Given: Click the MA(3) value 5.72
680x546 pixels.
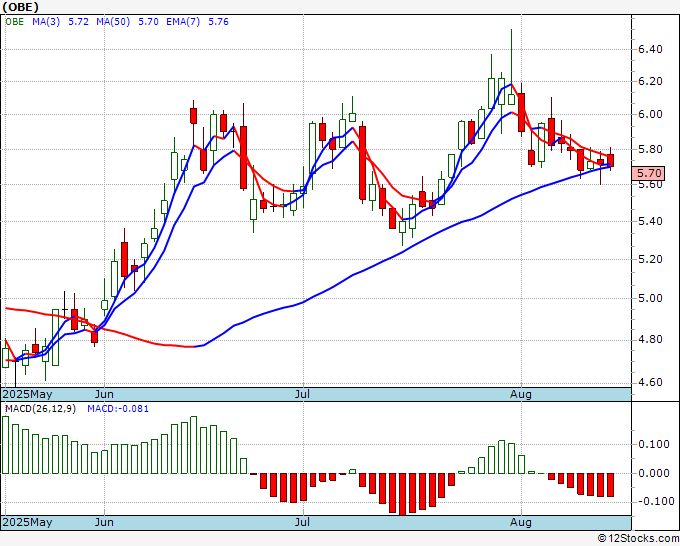Looking at the screenshot, I should [78, 22].
